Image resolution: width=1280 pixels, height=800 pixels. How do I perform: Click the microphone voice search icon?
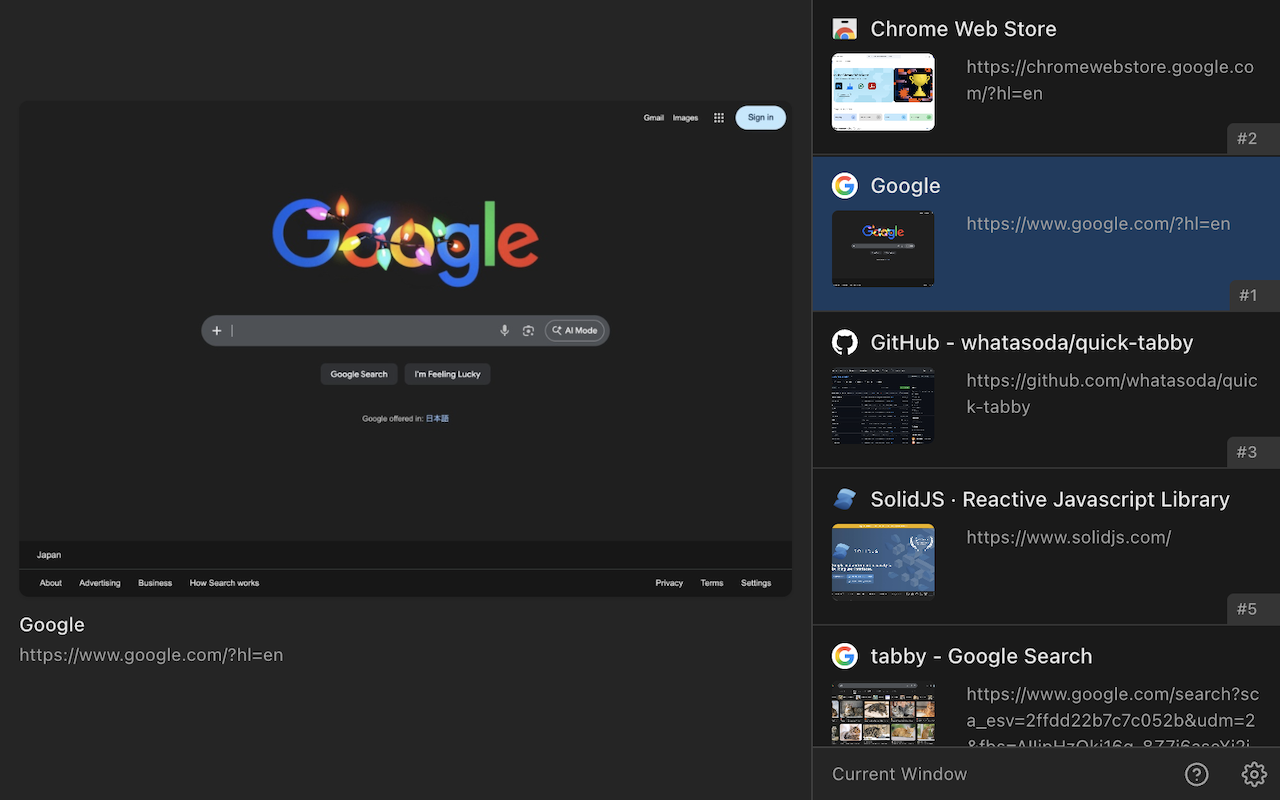point(505,330)
